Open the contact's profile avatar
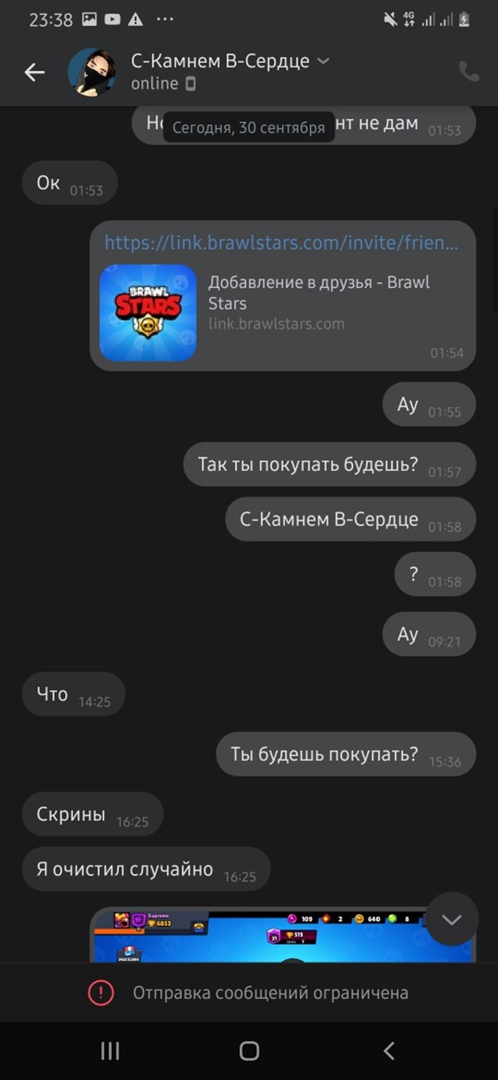This screenshot has width=498, height=1080. click(92, 72)
